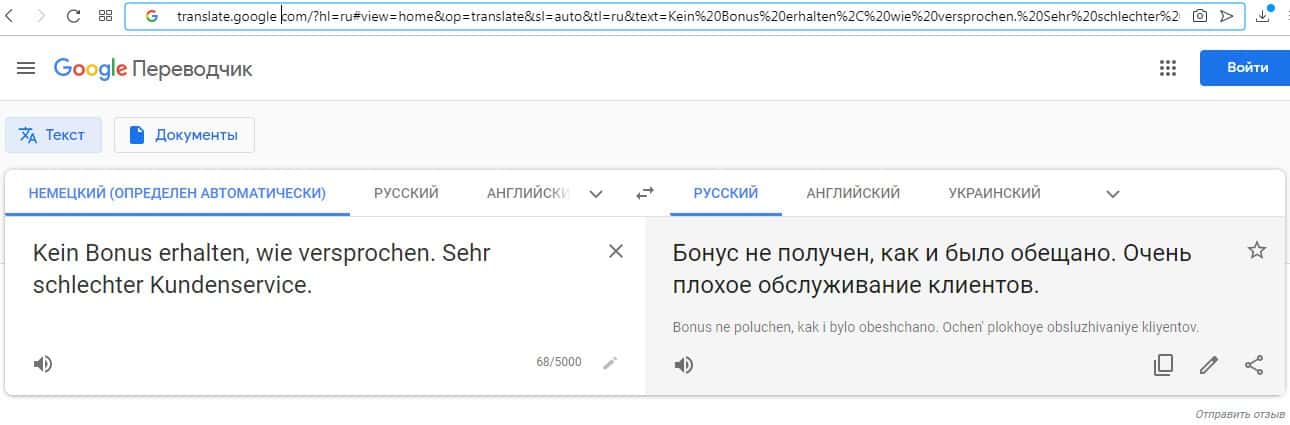Select auto-detected German source tab

(177, 193)
